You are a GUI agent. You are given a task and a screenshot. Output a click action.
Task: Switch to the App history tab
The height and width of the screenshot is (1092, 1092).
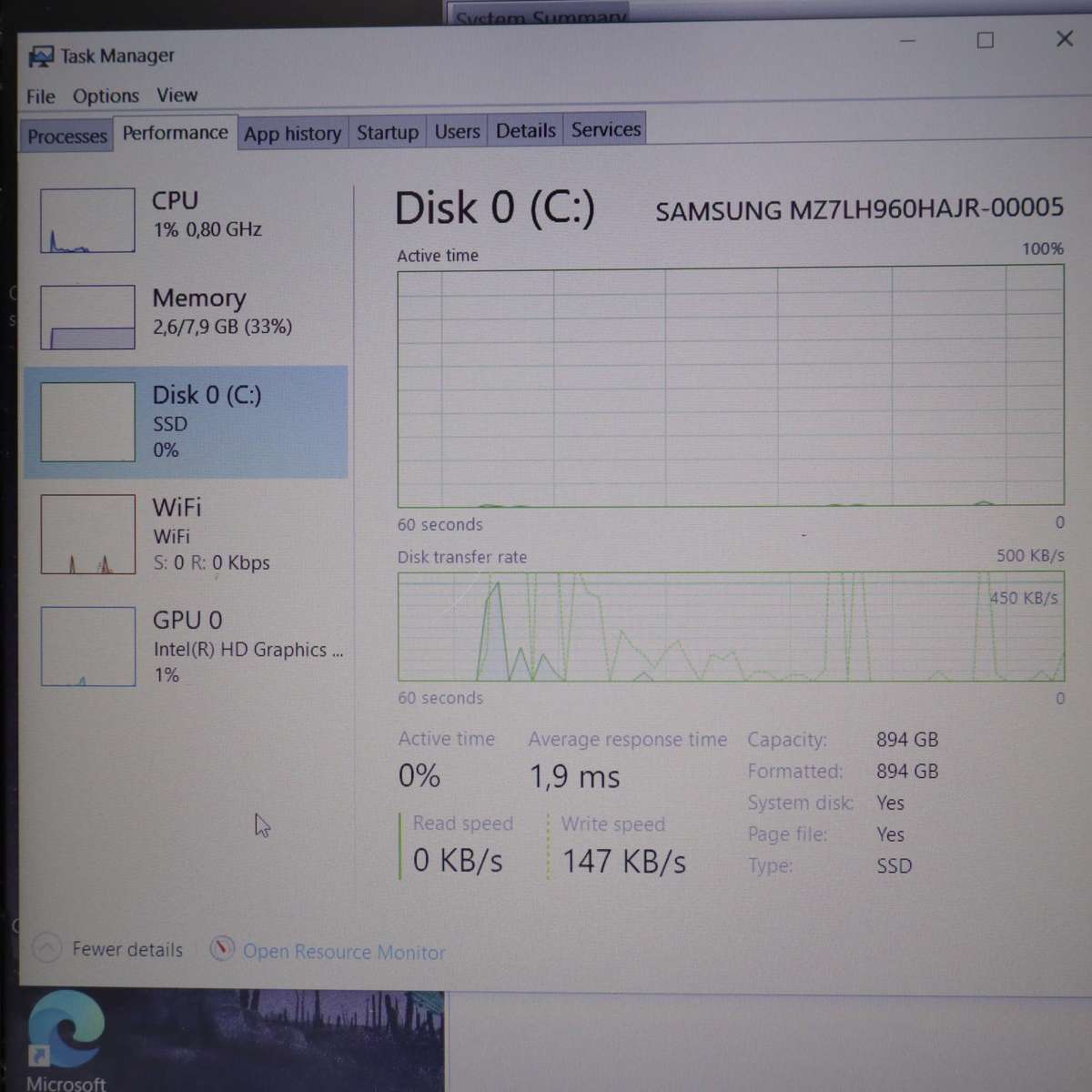coord(292,133)
